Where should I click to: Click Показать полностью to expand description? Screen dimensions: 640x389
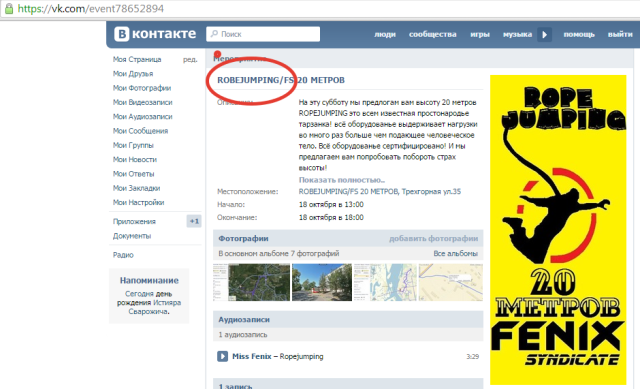click(342, 180)
